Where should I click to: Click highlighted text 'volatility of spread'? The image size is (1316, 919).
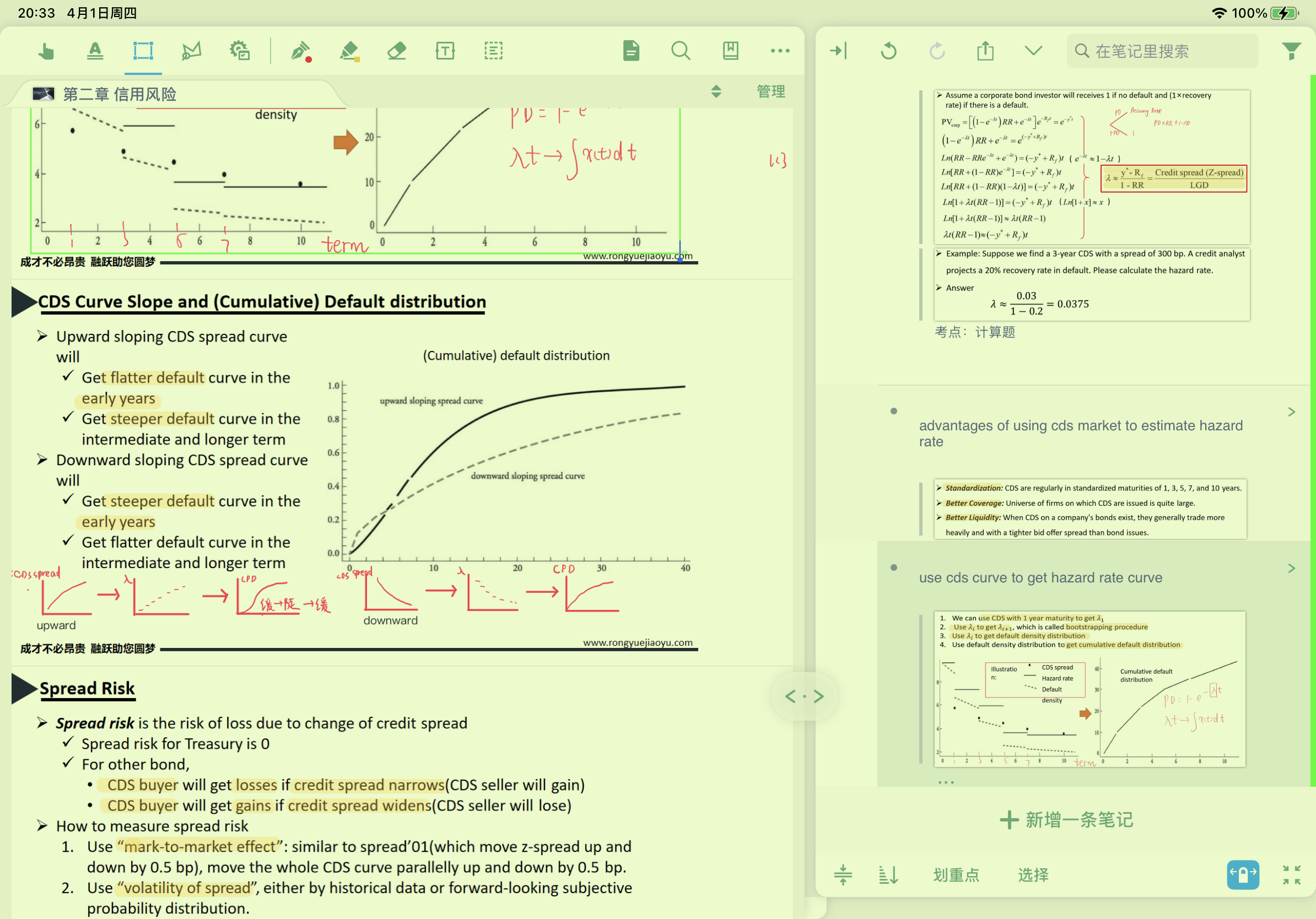pyautogui.click(x=187, y=888)
